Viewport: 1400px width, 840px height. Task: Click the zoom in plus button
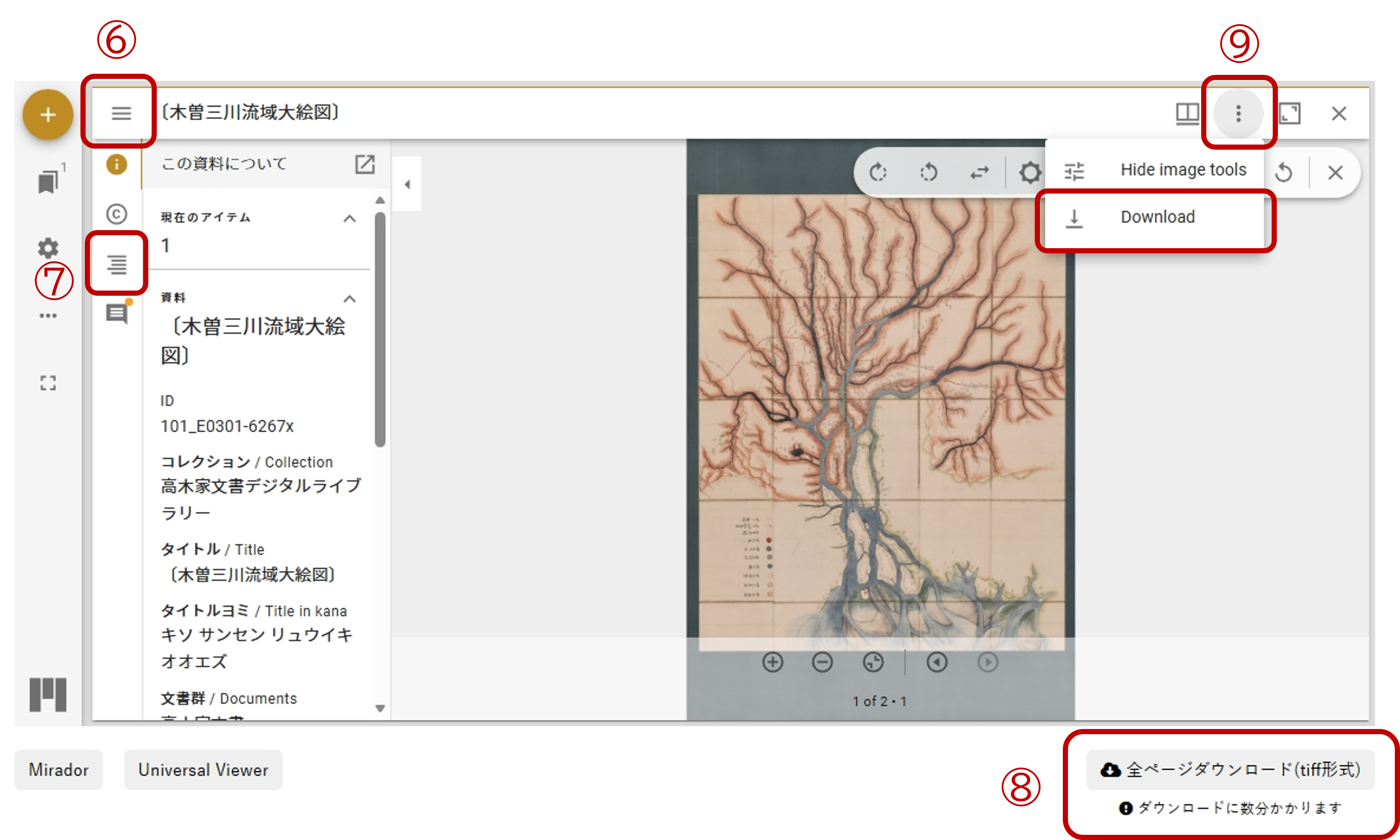pos(773,662)
